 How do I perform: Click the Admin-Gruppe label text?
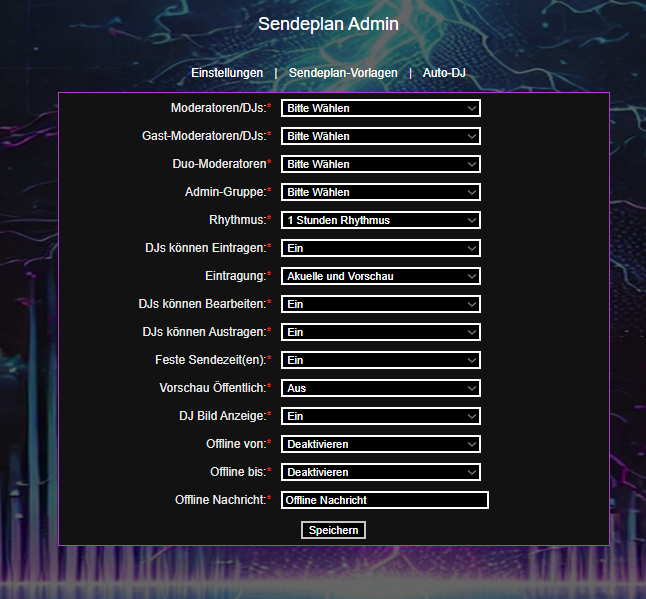point(228,192)
